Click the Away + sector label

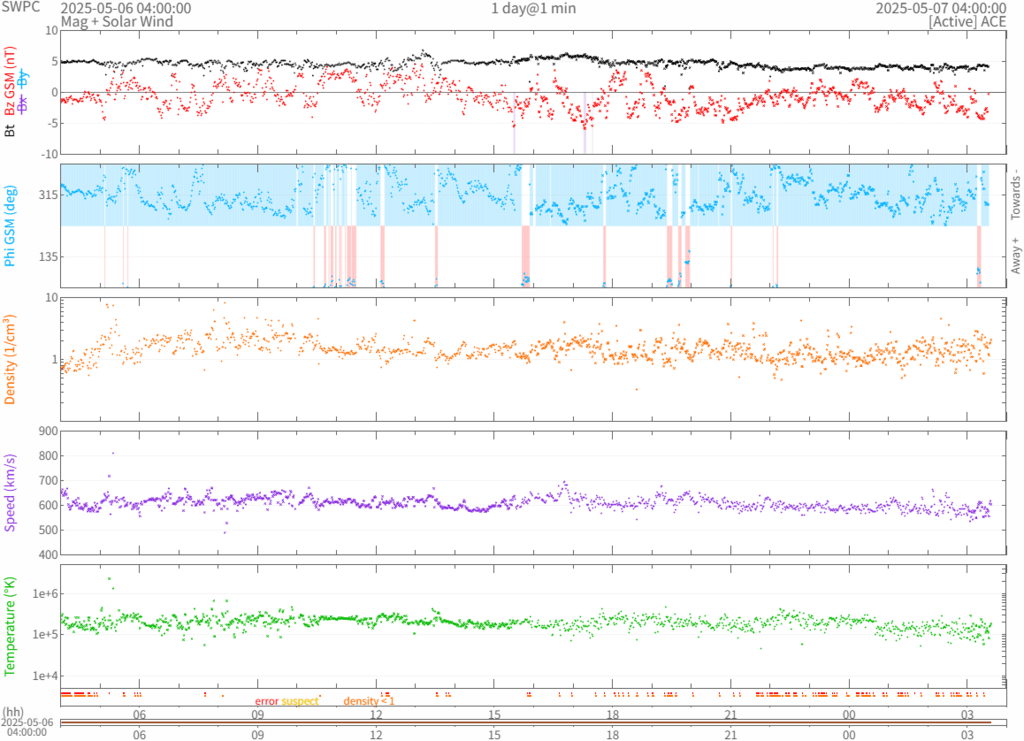coord(1015,257)
